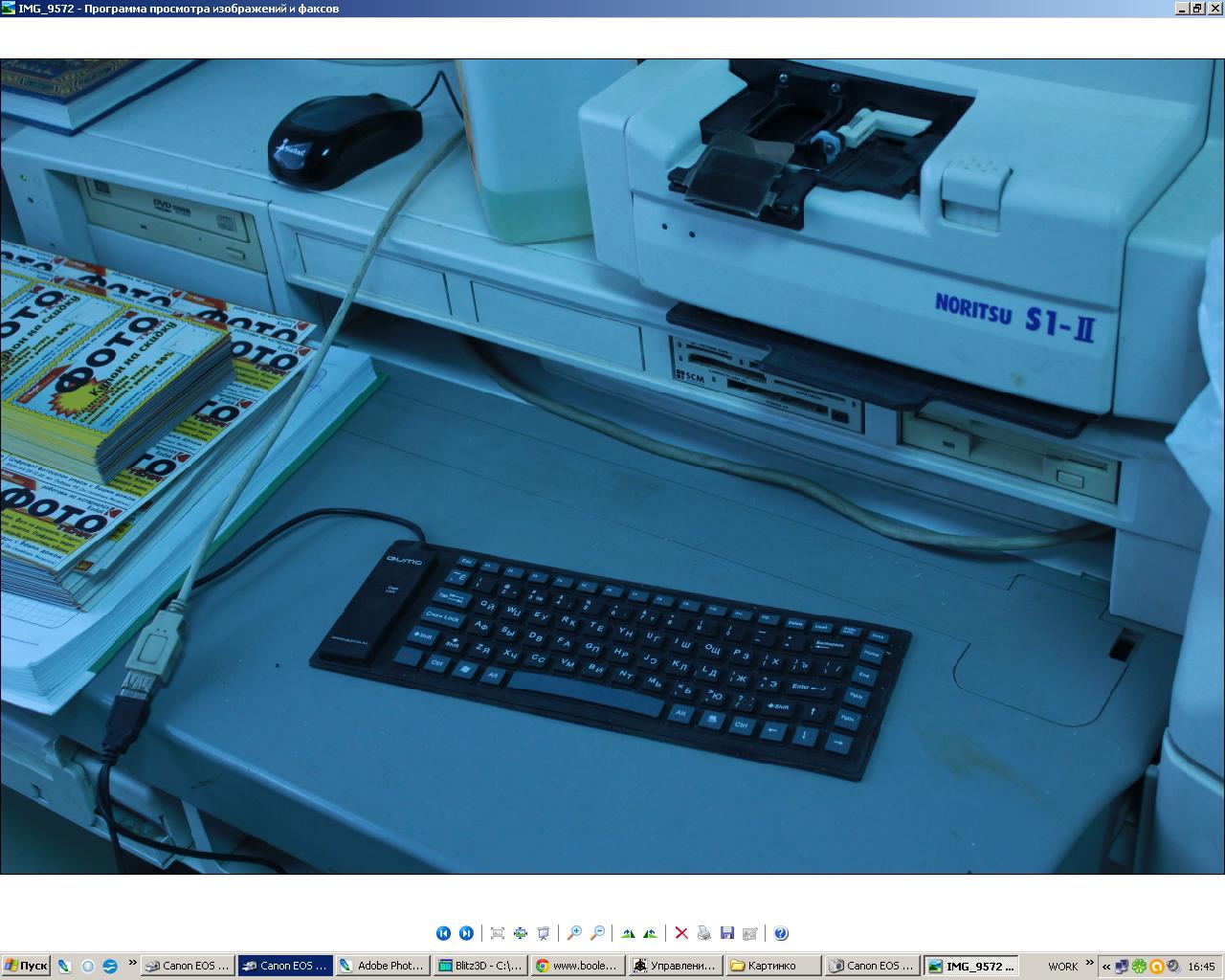
Task: Switch to Adobe Photoshop taskbar button
Action: (x=382, y=967)
